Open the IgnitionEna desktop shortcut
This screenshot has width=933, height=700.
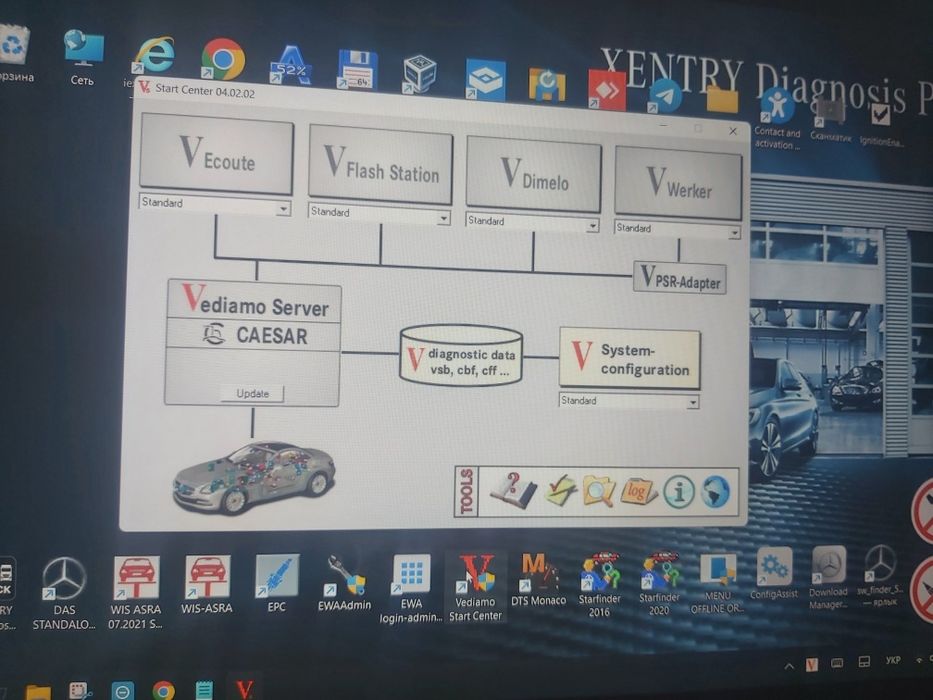[x=881, y=126]
